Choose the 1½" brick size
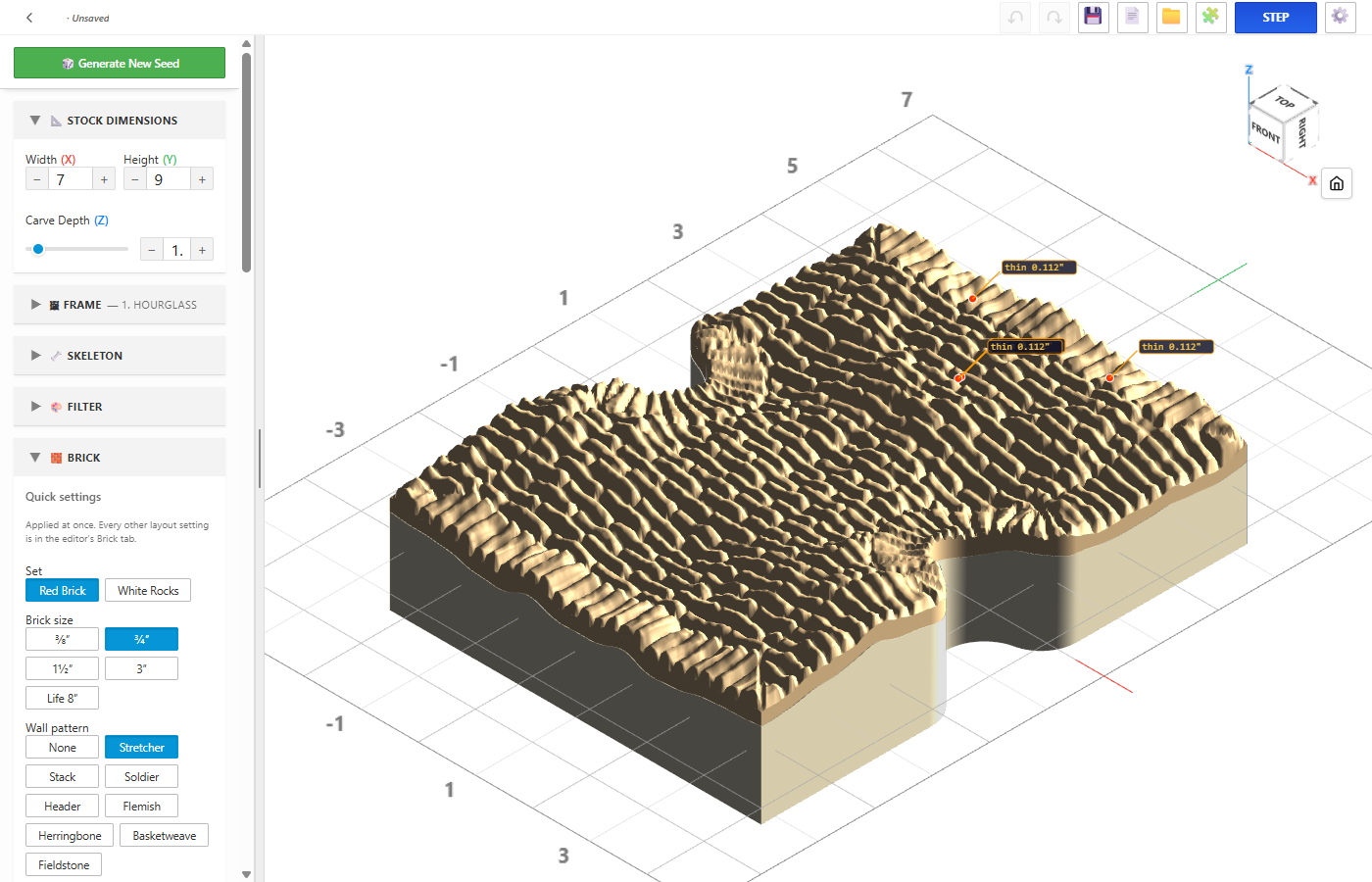This screenshot has height=882, width=1372. (x=63, y=668)
